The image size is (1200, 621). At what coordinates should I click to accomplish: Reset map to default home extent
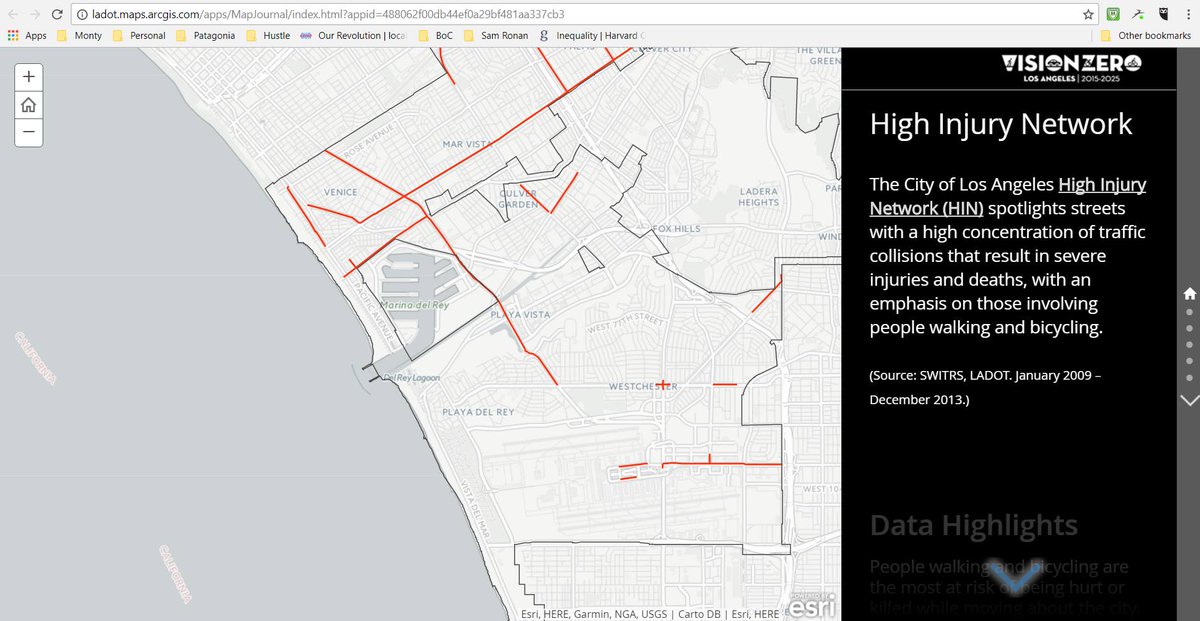[x=29, y=104]
